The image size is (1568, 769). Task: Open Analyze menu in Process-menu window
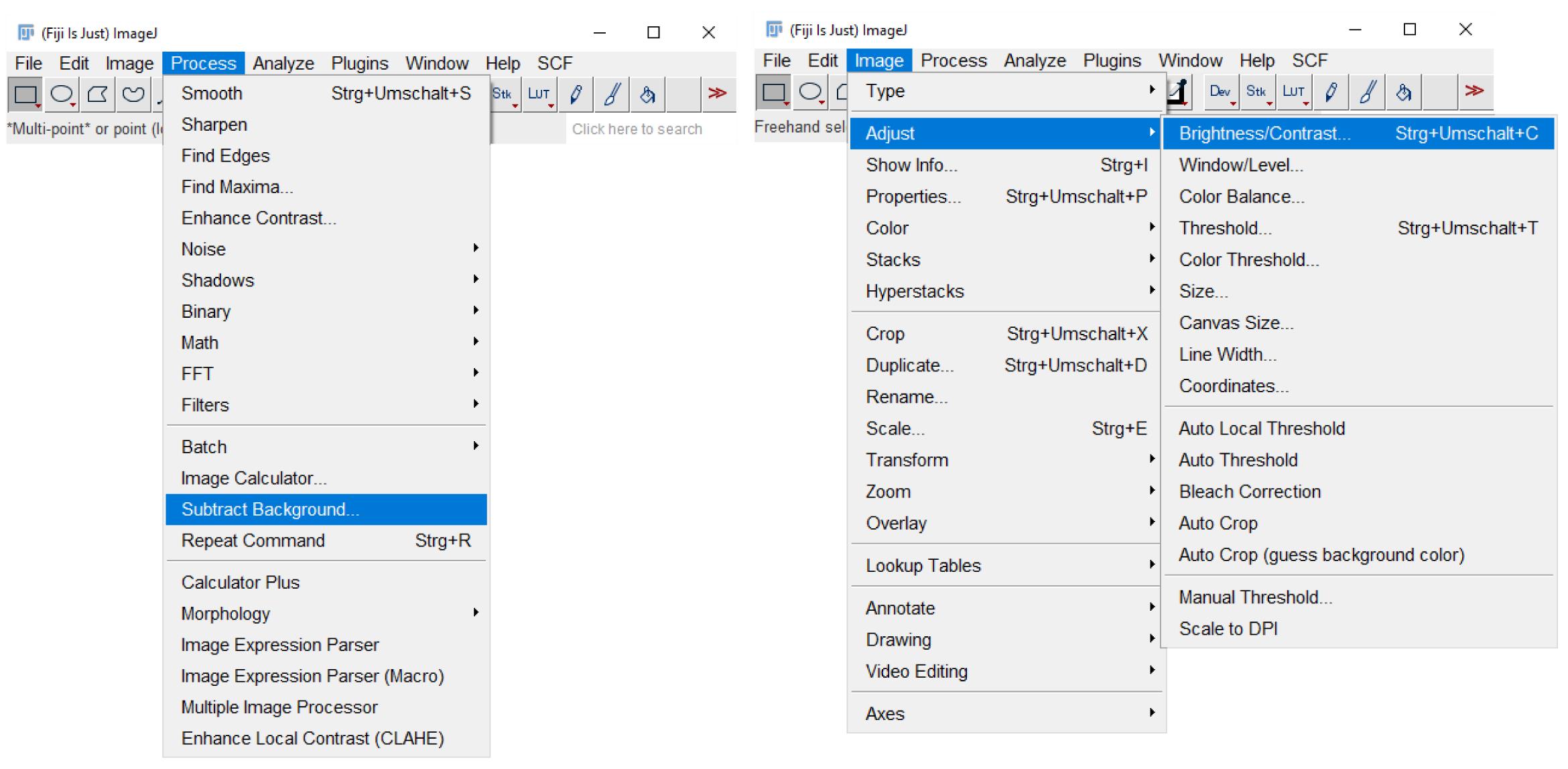pos(283,63)
